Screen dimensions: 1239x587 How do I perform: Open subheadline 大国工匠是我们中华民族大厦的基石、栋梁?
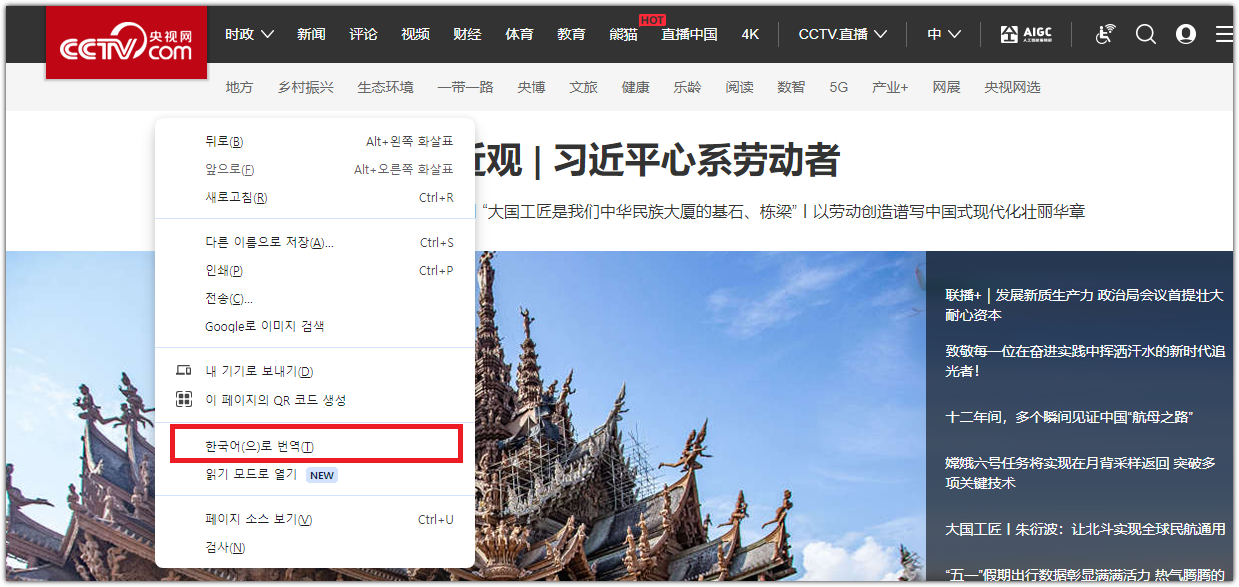coord(639,212)
